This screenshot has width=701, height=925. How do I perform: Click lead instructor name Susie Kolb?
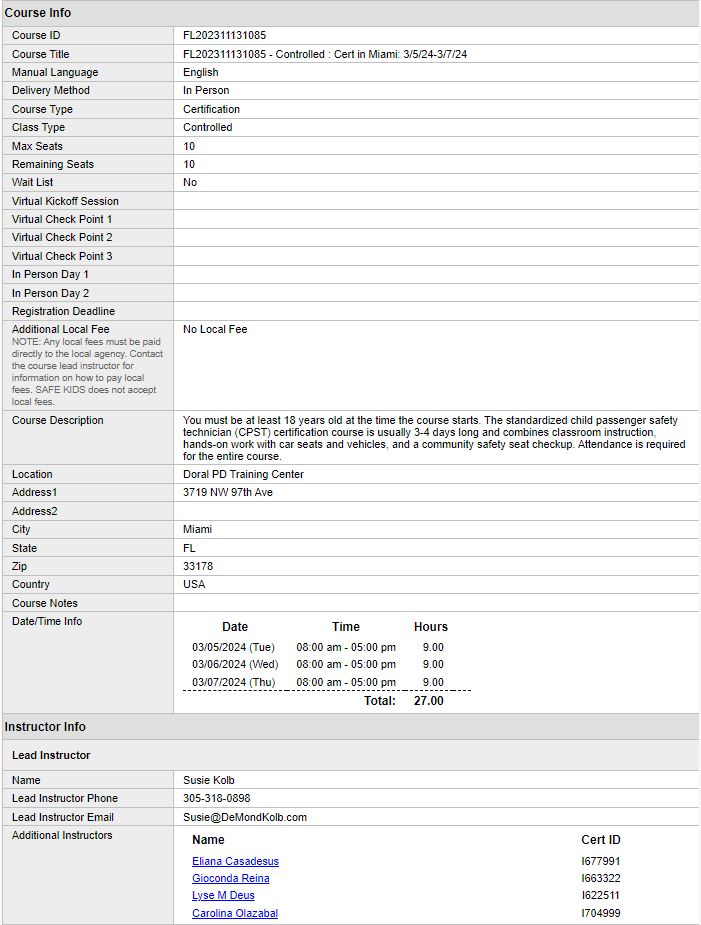coord(208,780)
